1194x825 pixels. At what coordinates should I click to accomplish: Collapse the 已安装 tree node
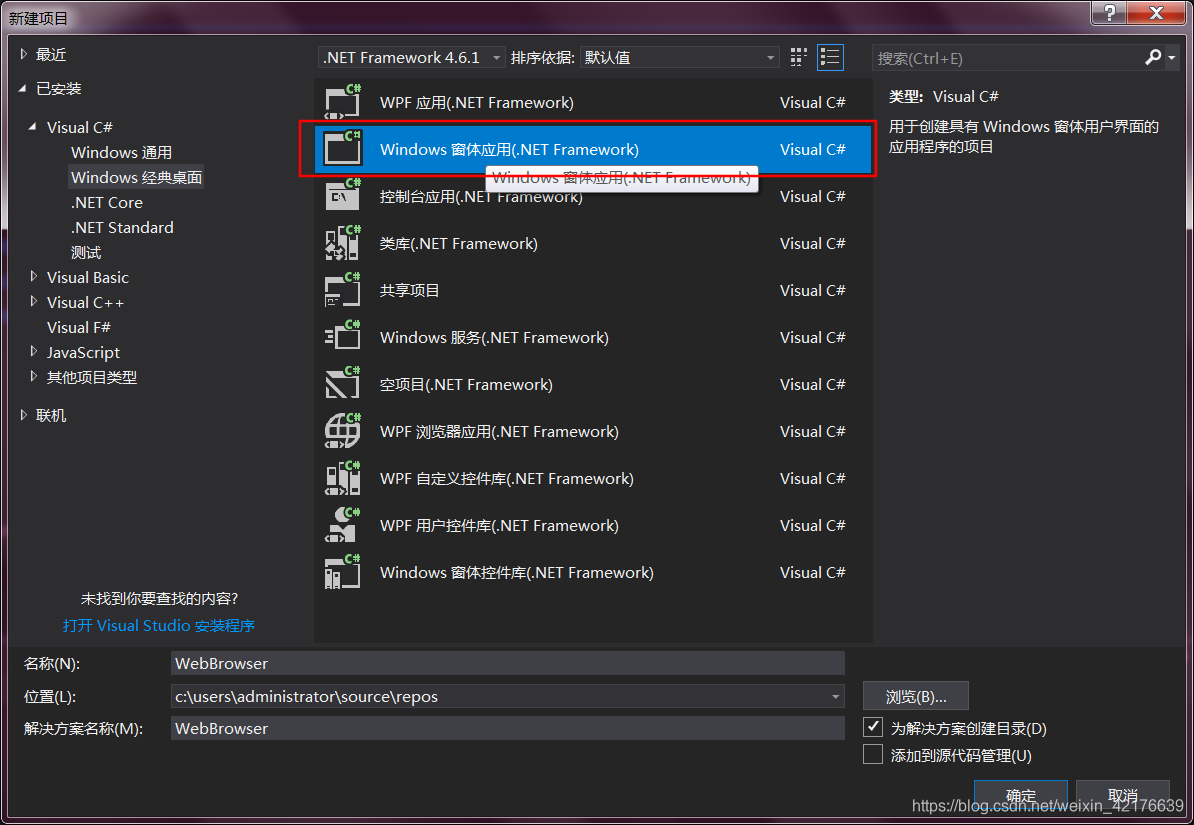tap(23, 88)
